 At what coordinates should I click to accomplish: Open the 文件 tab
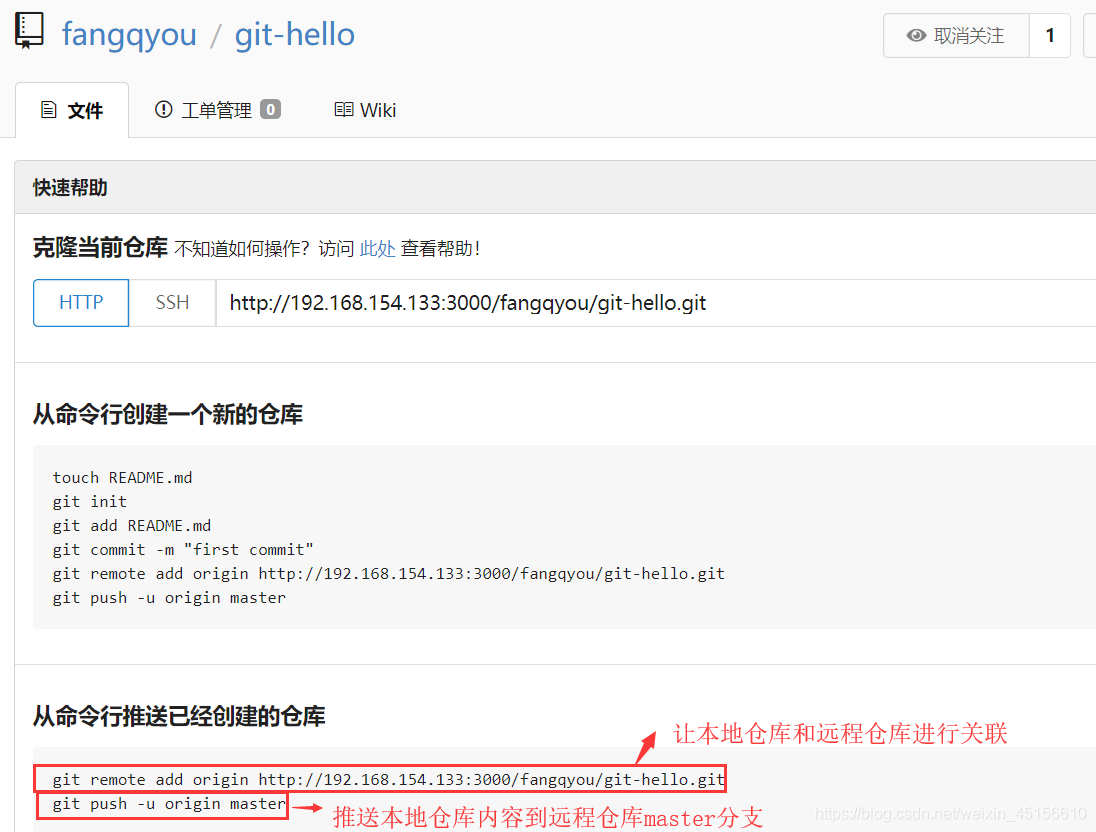point(72,110)
